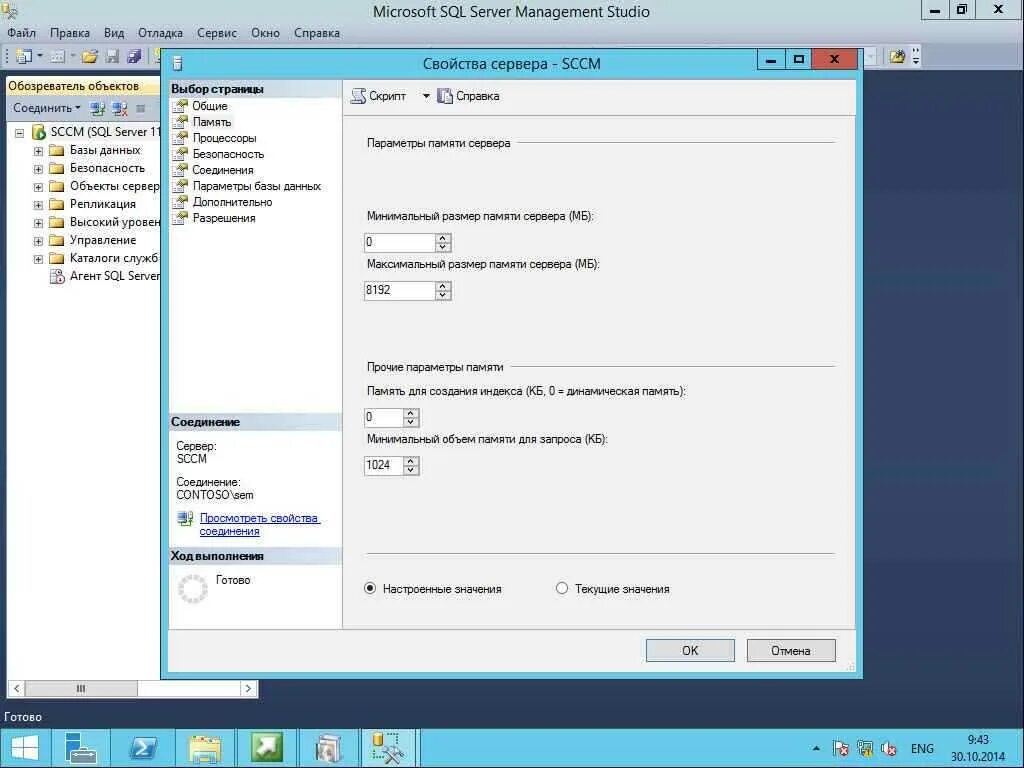Open Параметры базы данных page
Image resolution: width=1024 pixels, height=768 pixels.
tap(257, 186)
